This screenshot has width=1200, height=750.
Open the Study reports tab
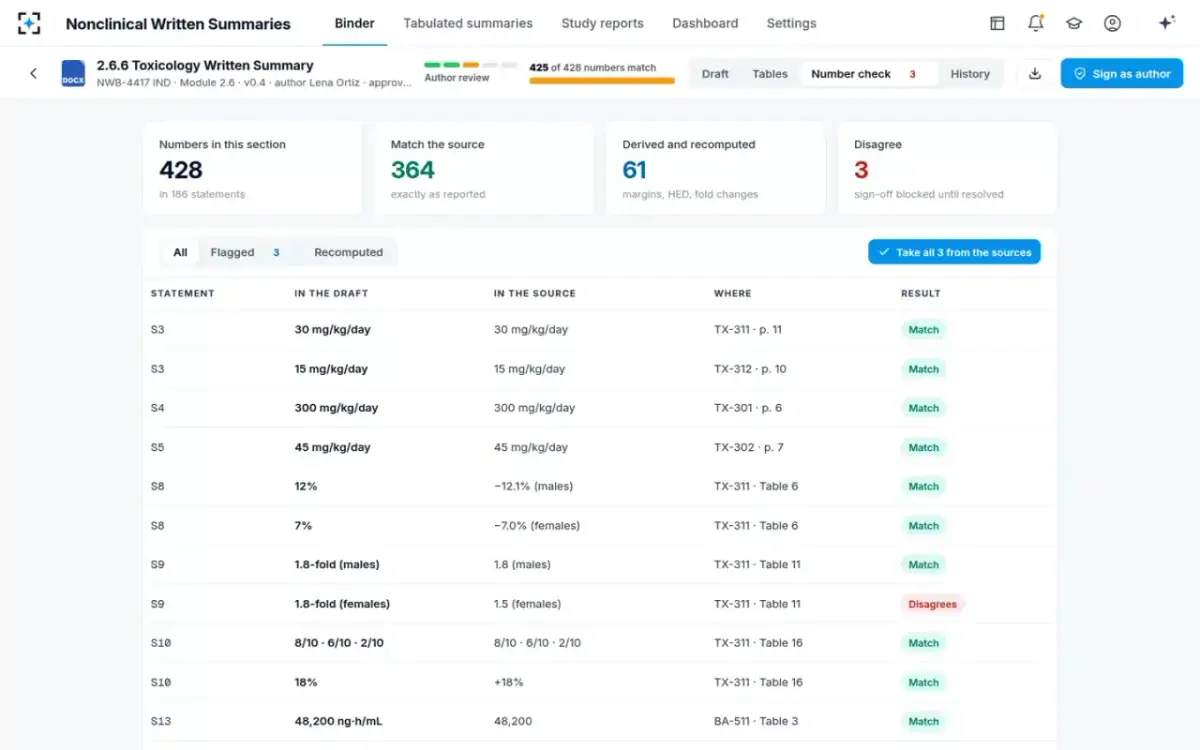[x=602, y=23]
